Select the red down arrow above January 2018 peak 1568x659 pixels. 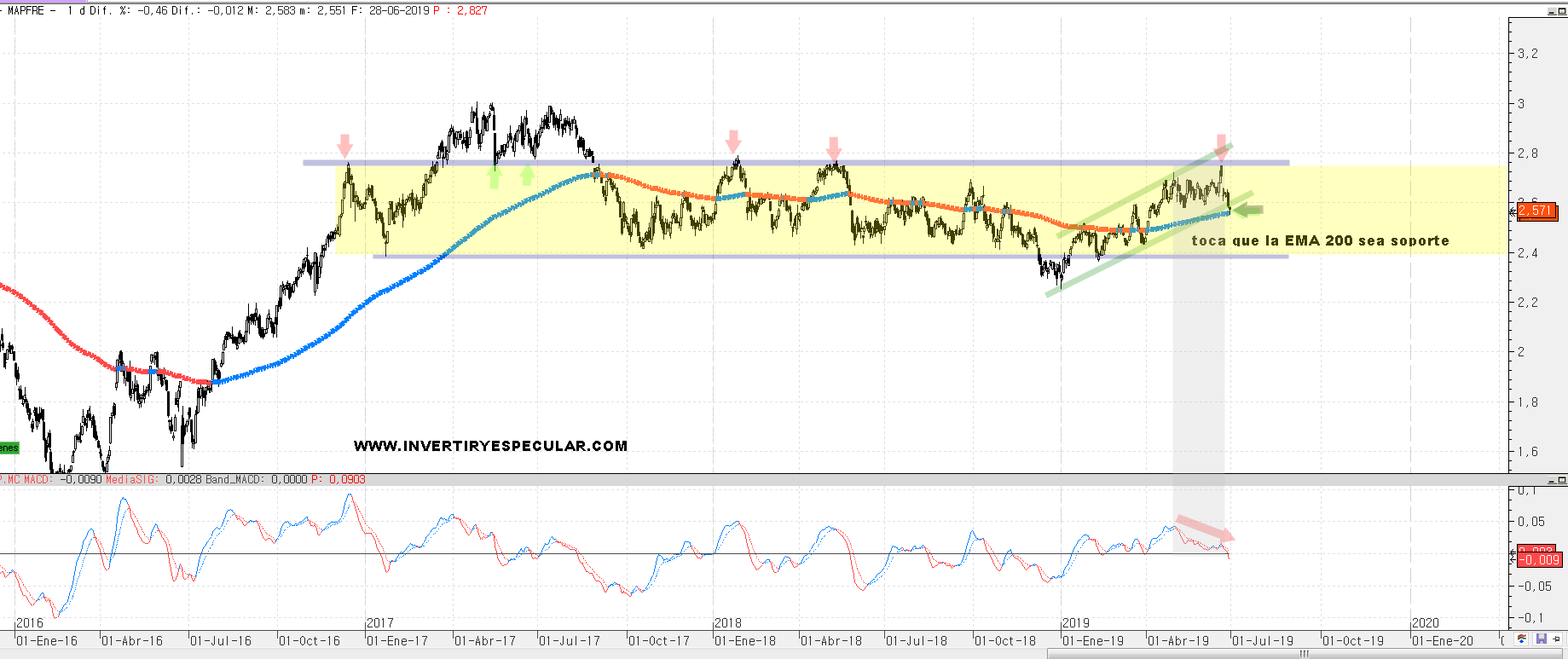pos(733,141)
